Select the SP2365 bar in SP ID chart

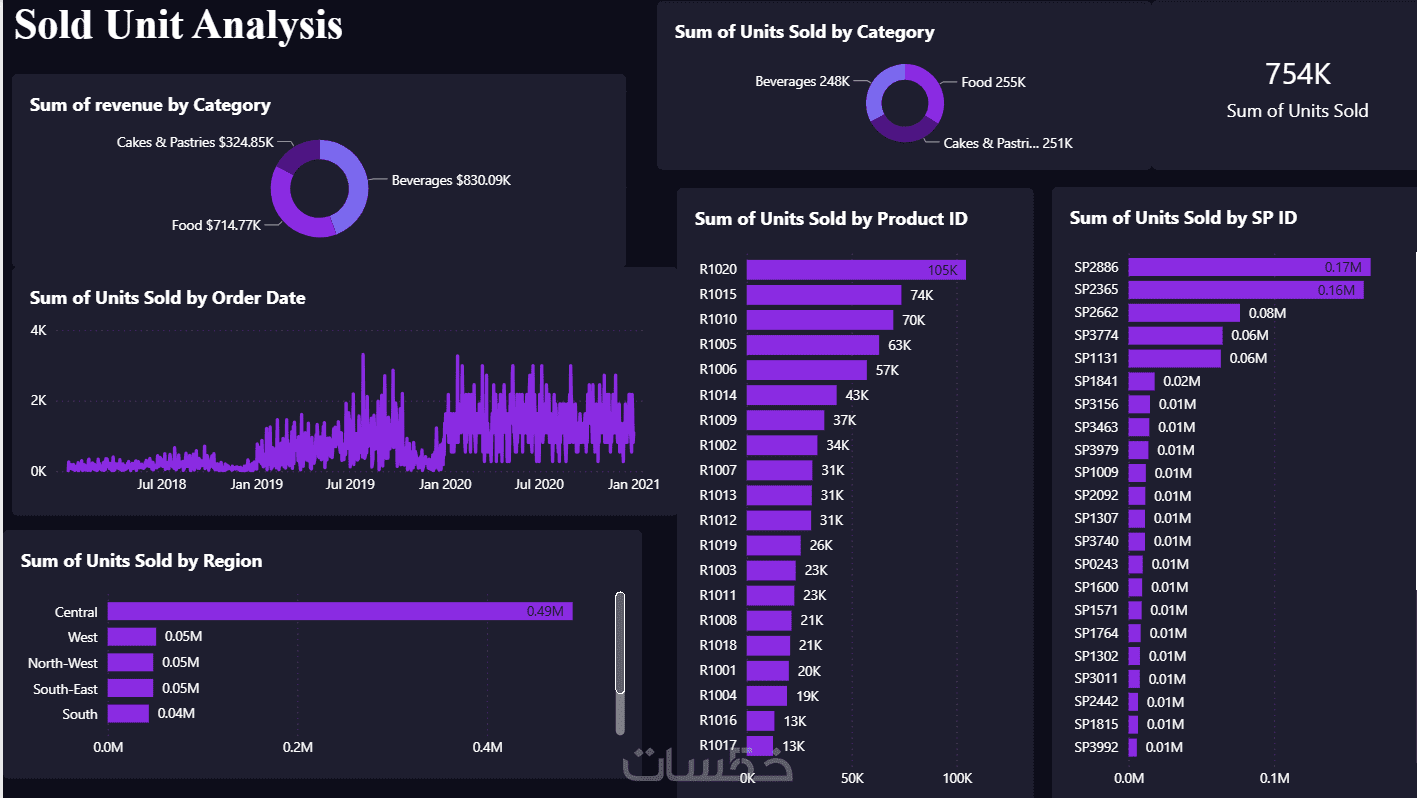[x=1246, y=290]
